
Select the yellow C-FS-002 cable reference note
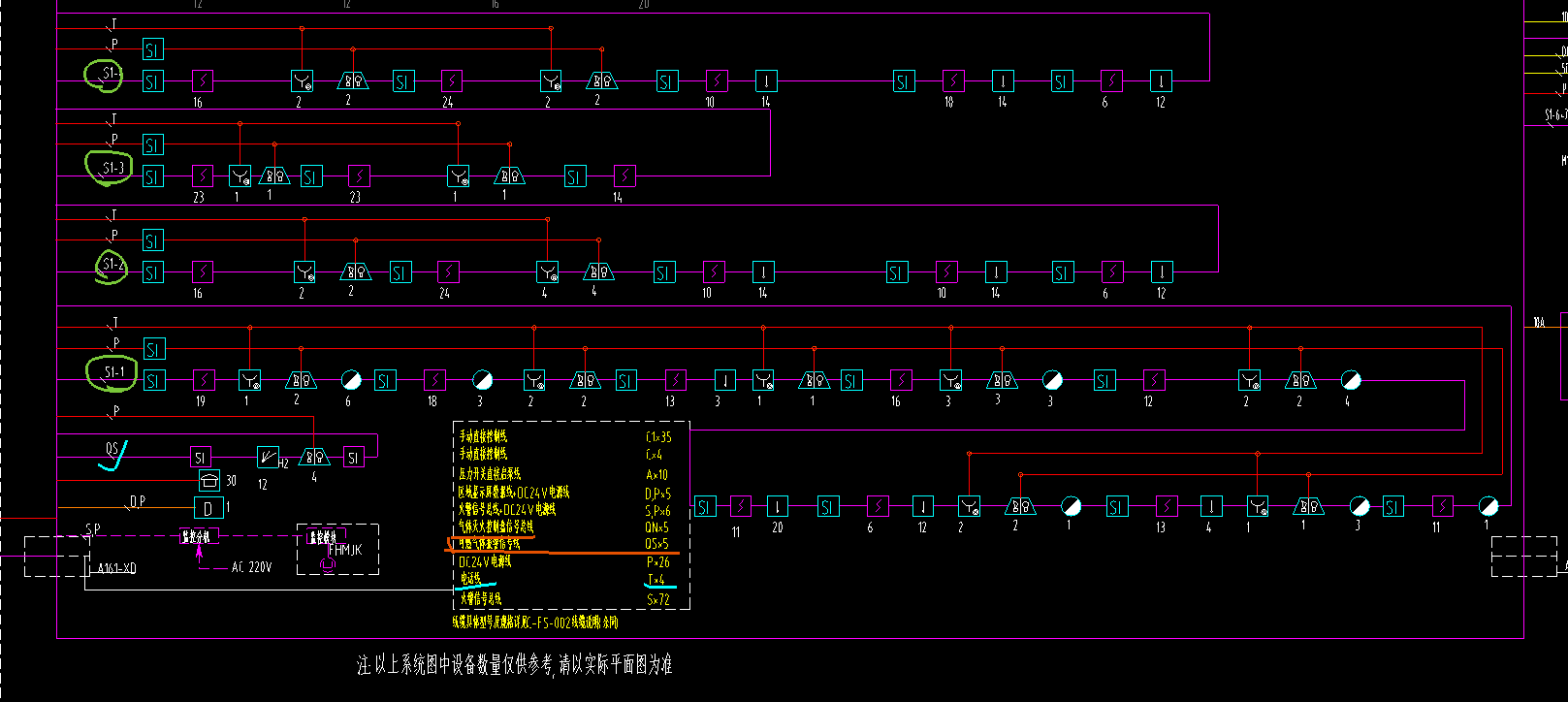pos(535,622)
